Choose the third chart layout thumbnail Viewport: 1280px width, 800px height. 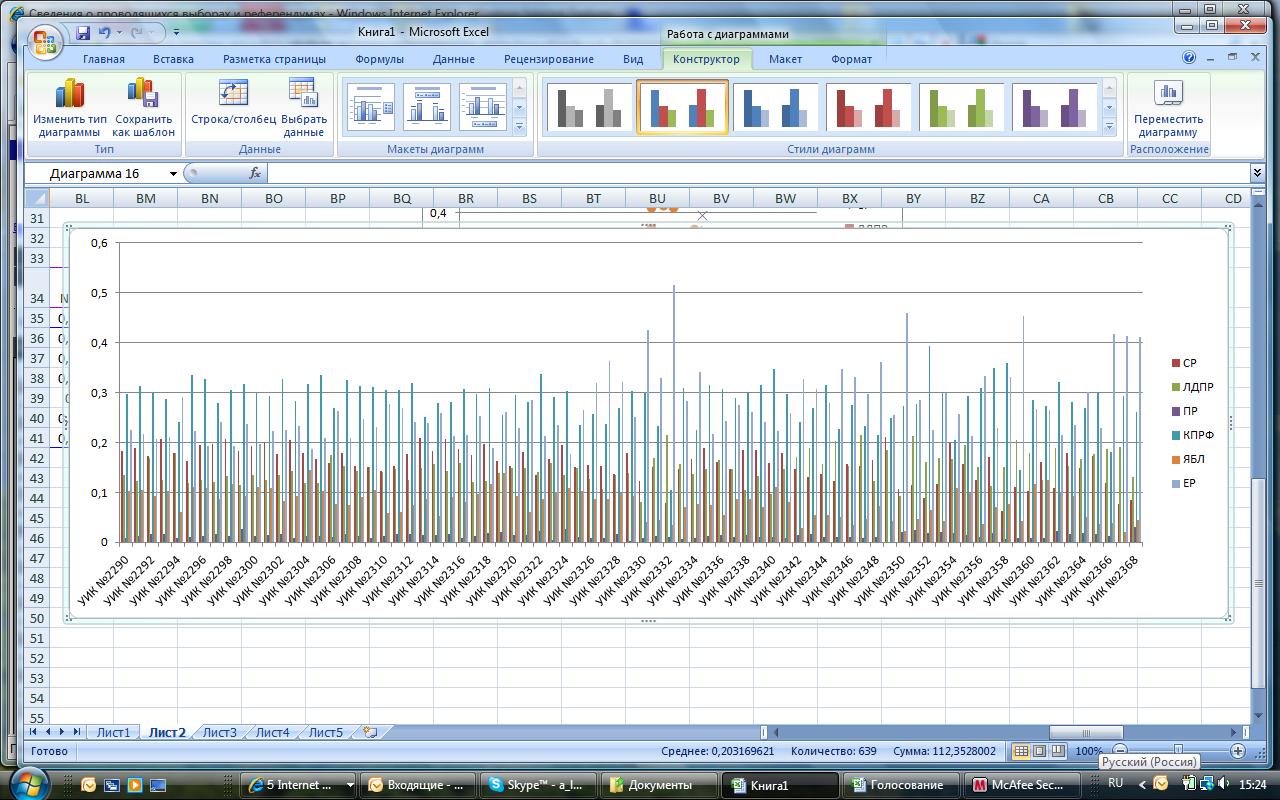coord(483,106)
